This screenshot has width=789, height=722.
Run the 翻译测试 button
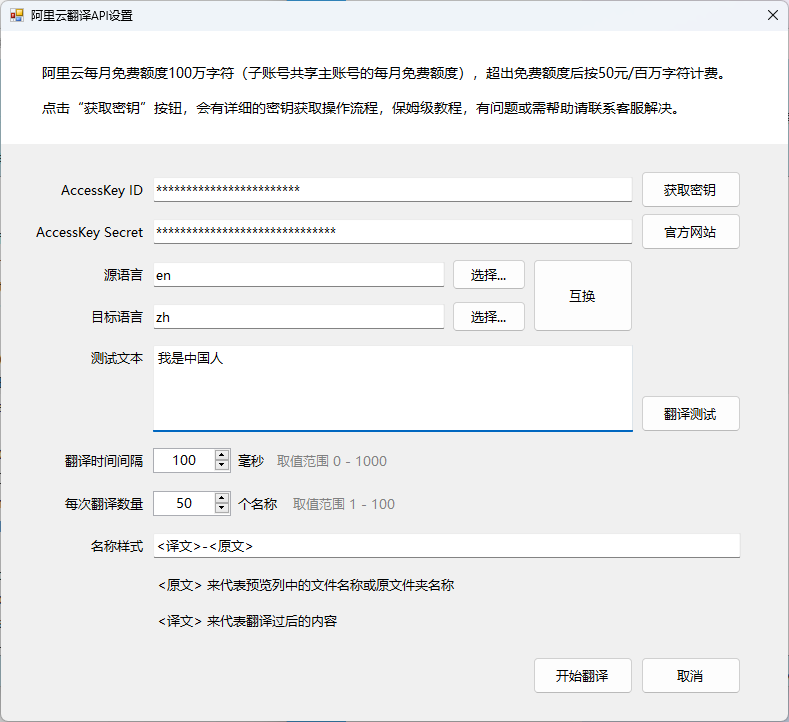690,414
